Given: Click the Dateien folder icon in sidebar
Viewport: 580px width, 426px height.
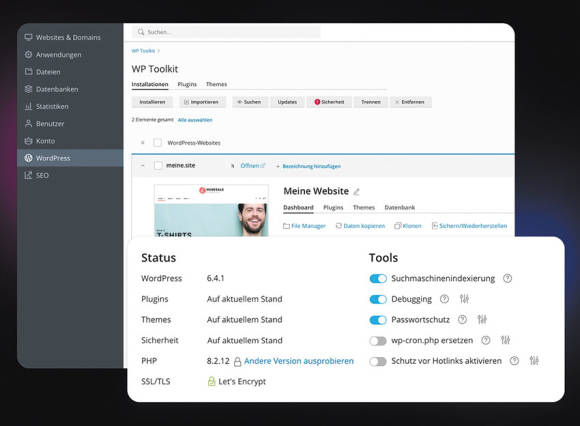Looking at the screenshot, I should click(28, 71).
